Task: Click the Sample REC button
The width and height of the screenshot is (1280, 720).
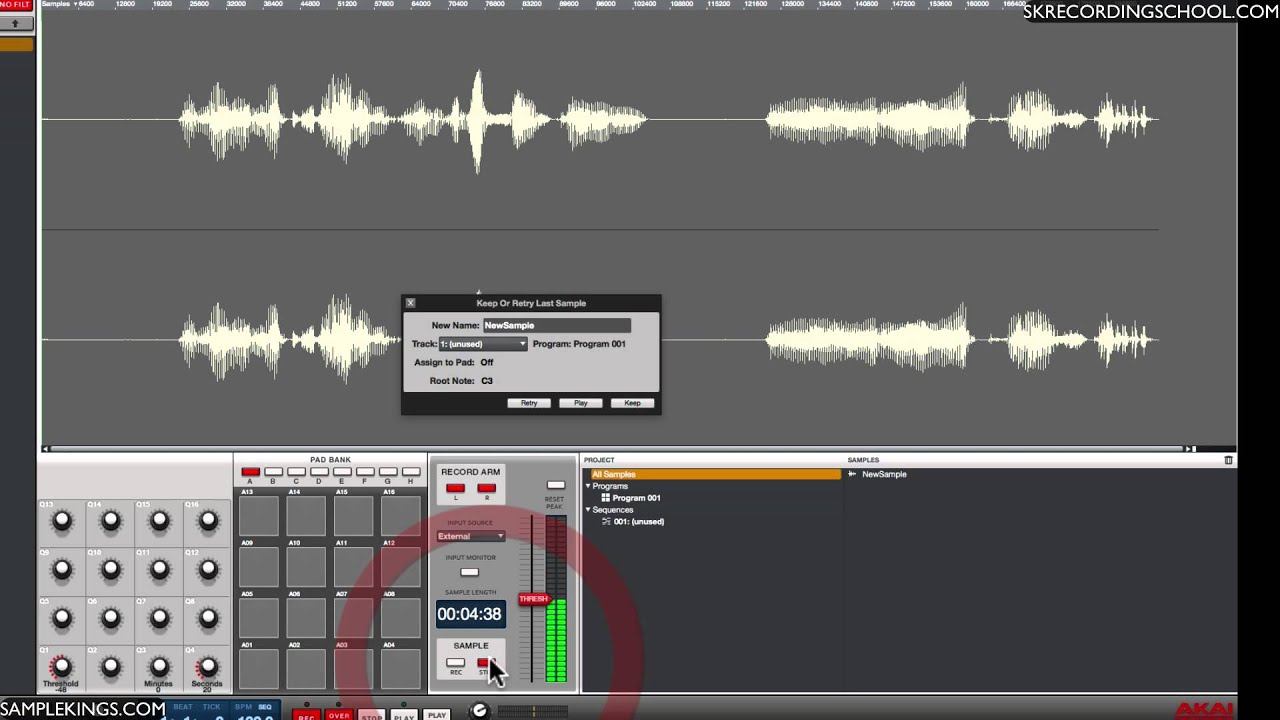Action: pyautogui.click(x=455, y=663)
